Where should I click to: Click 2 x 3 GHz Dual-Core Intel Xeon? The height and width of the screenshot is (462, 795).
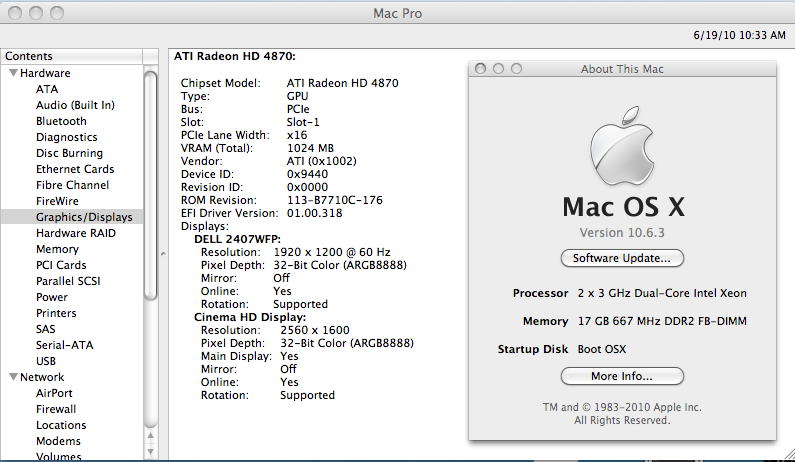point(662,293)
